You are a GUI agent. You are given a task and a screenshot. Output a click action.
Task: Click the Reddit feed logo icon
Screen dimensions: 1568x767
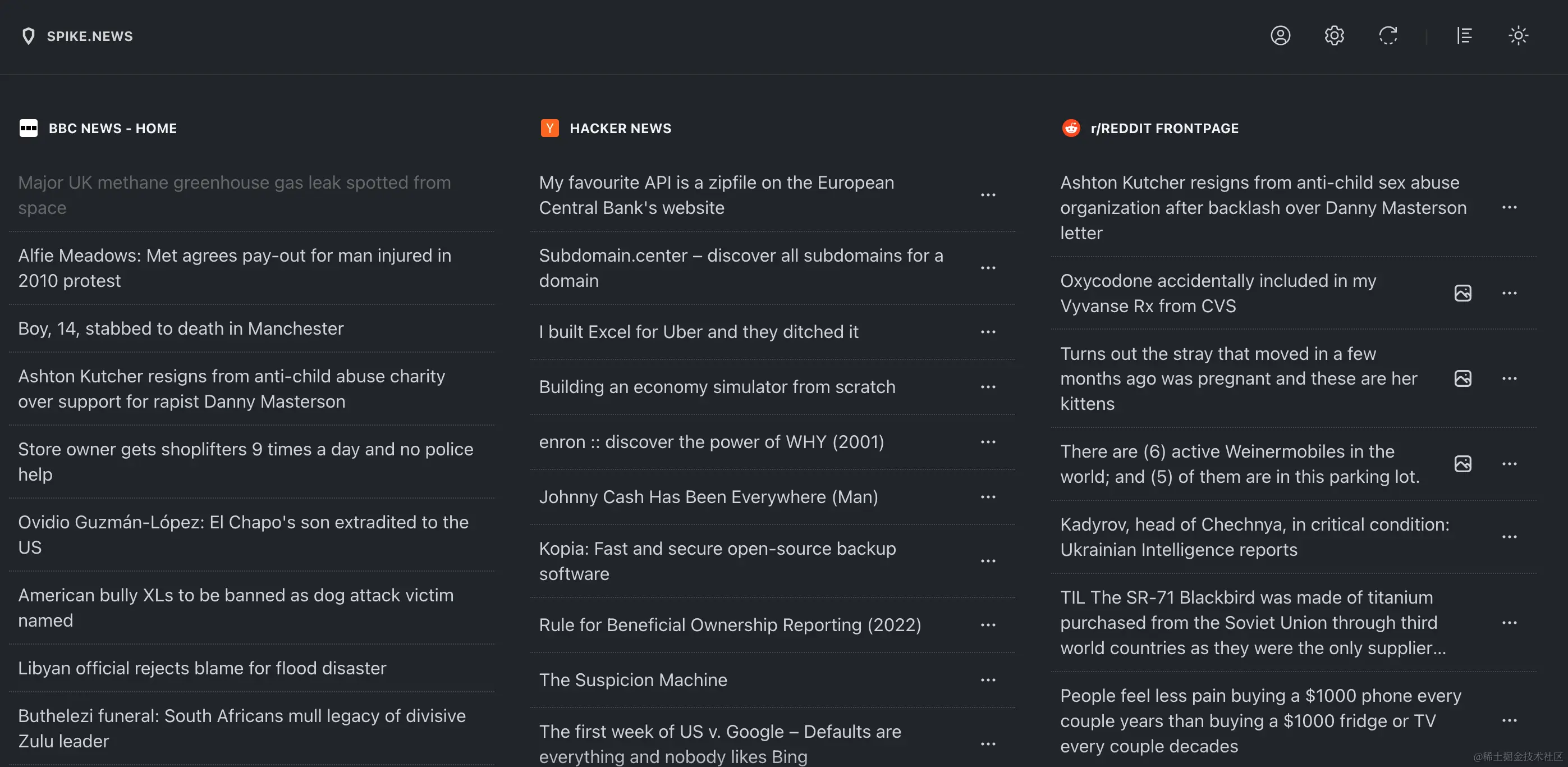click(1071, 128)
